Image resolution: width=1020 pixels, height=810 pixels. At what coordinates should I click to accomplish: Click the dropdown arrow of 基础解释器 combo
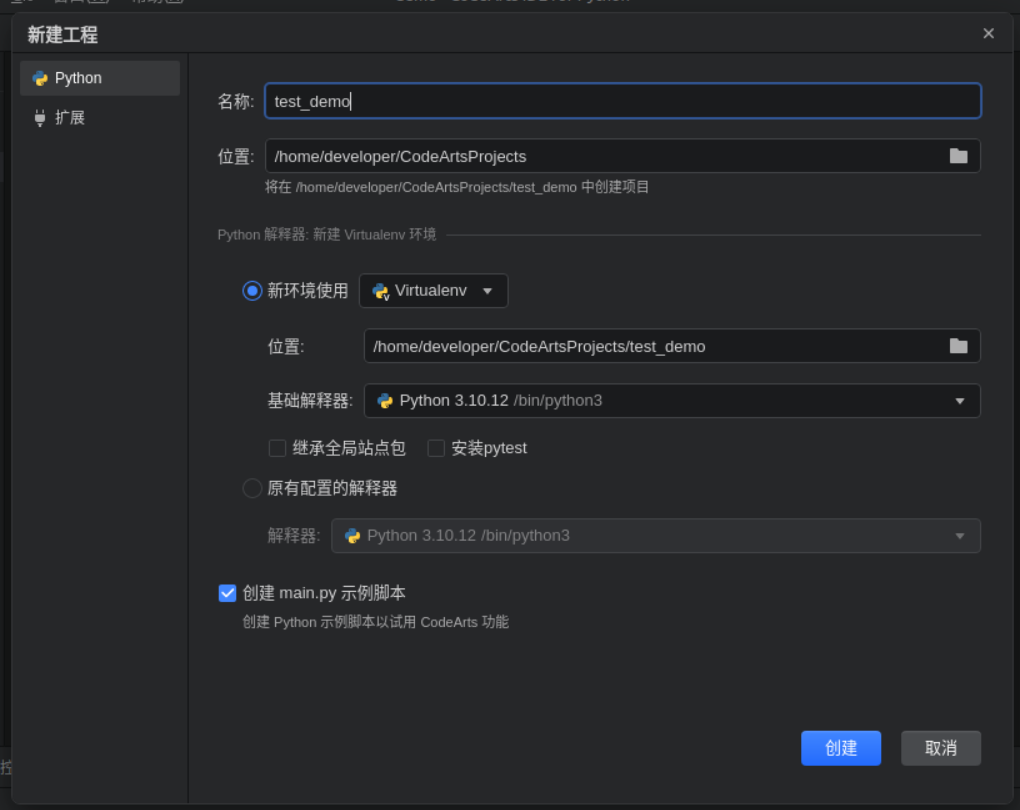tap(960, 401)
